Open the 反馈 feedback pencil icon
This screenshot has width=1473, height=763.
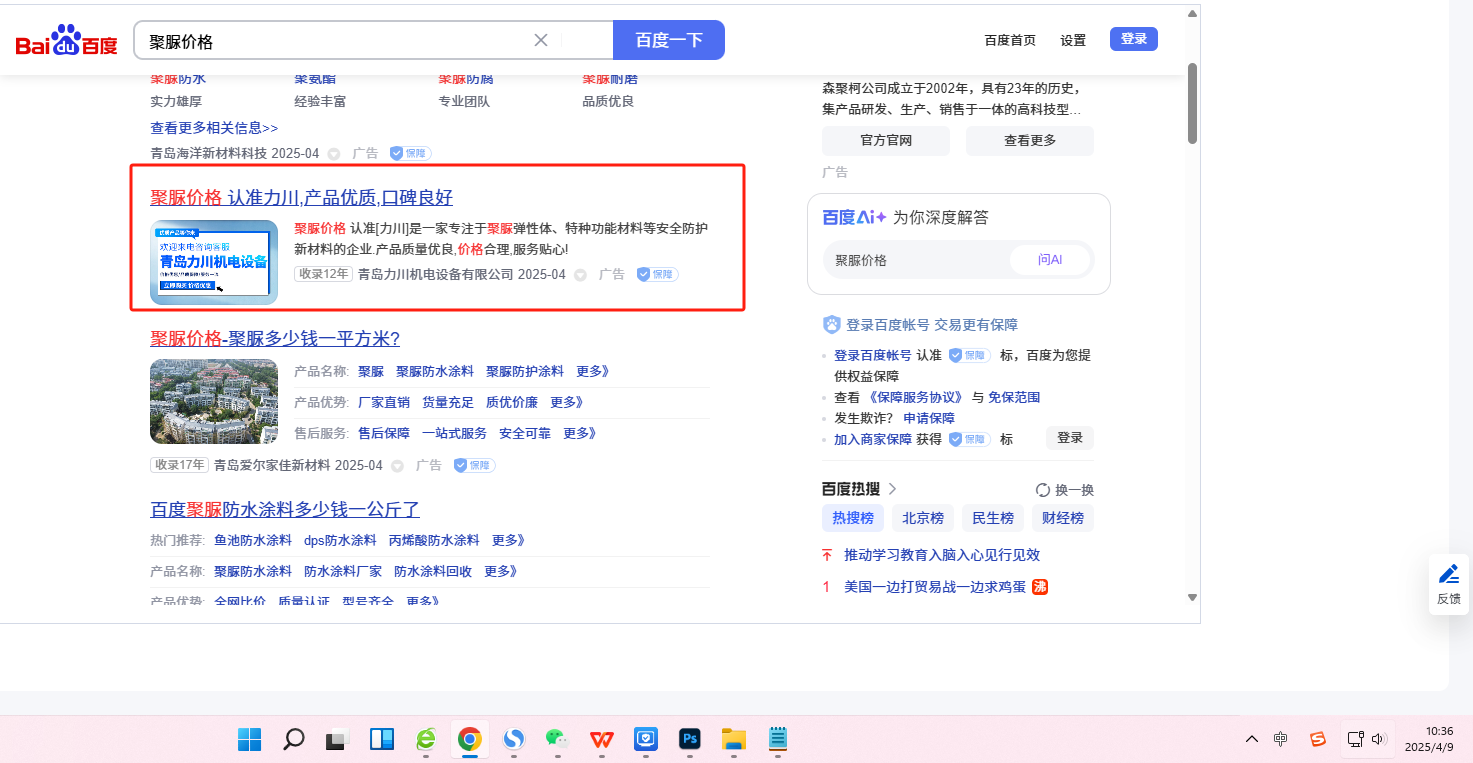click(1448, 574)
